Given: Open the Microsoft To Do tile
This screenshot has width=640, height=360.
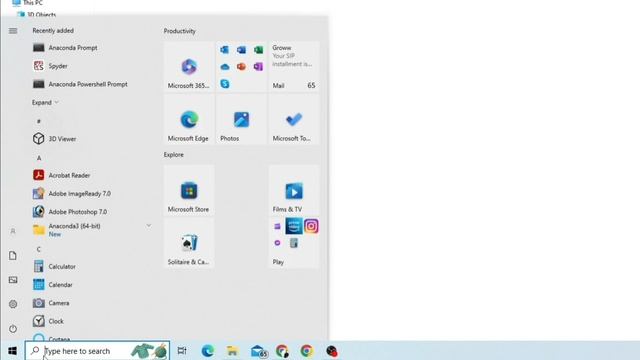Looking at the screenshot, I should tap(294, 119).
